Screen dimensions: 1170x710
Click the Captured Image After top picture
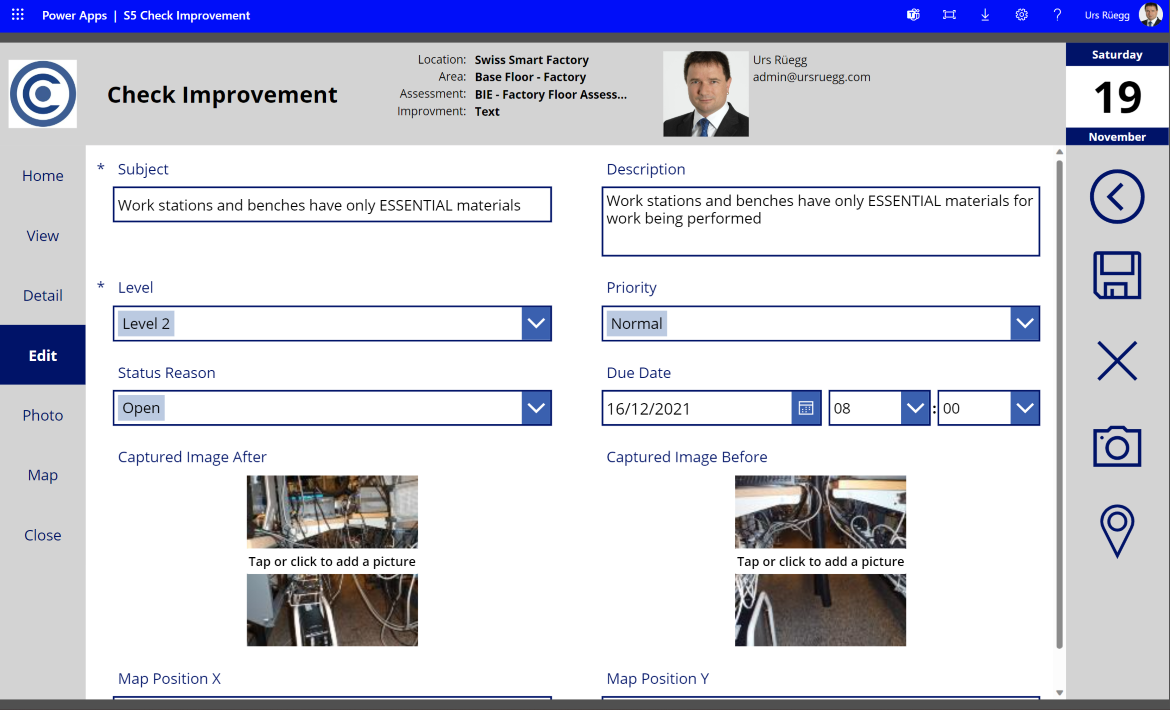coord(332,512)
